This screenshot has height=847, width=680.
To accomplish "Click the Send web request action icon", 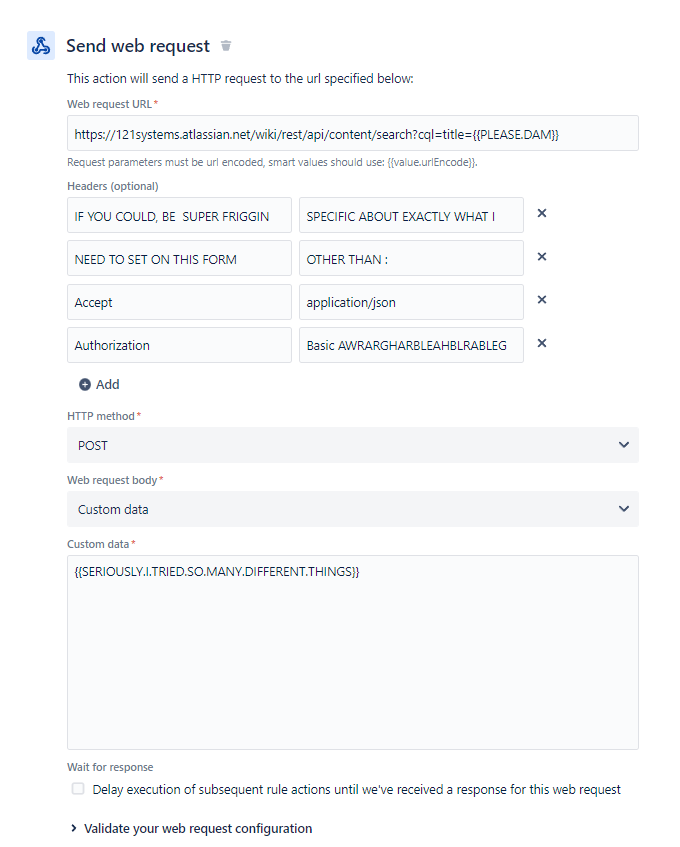I will coord(40,45).
